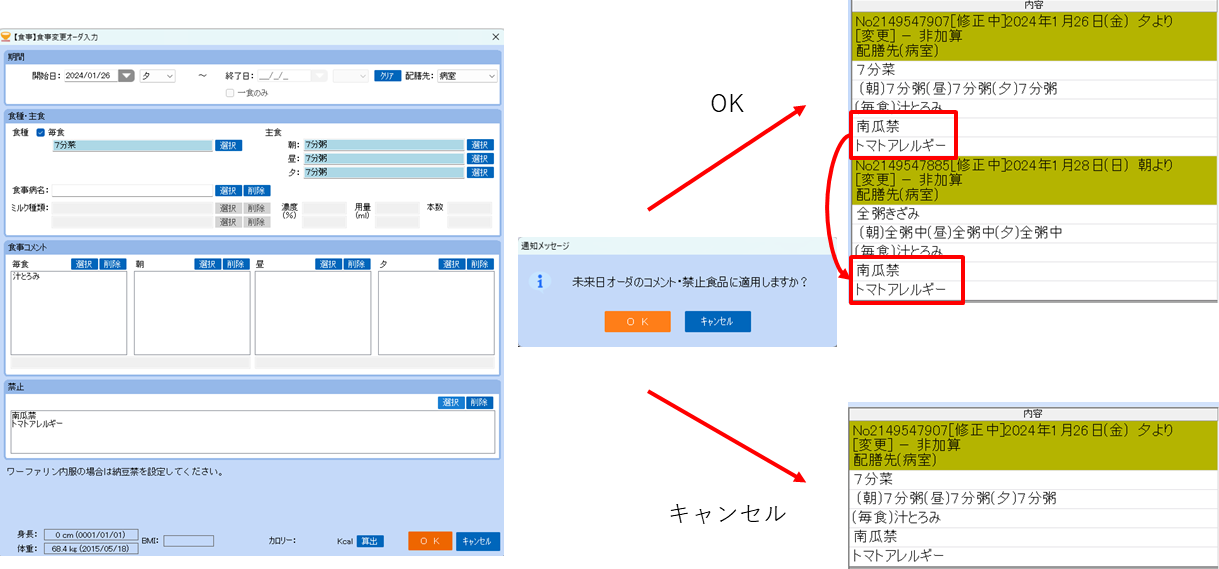Toggle the 毎食 checkbox under 食種
This screenshot has width=1219, height=569.
[41, 132]
